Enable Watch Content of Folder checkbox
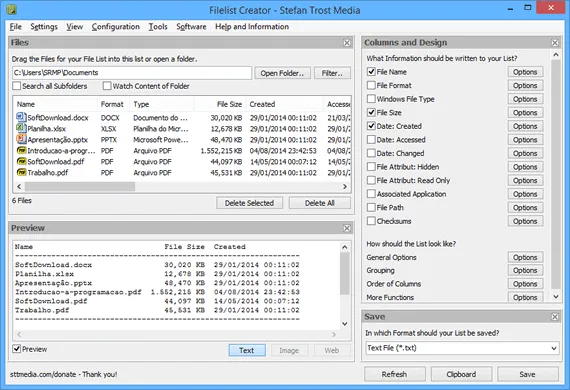Viewport: 570px width, 390px height. click(107, 86)
